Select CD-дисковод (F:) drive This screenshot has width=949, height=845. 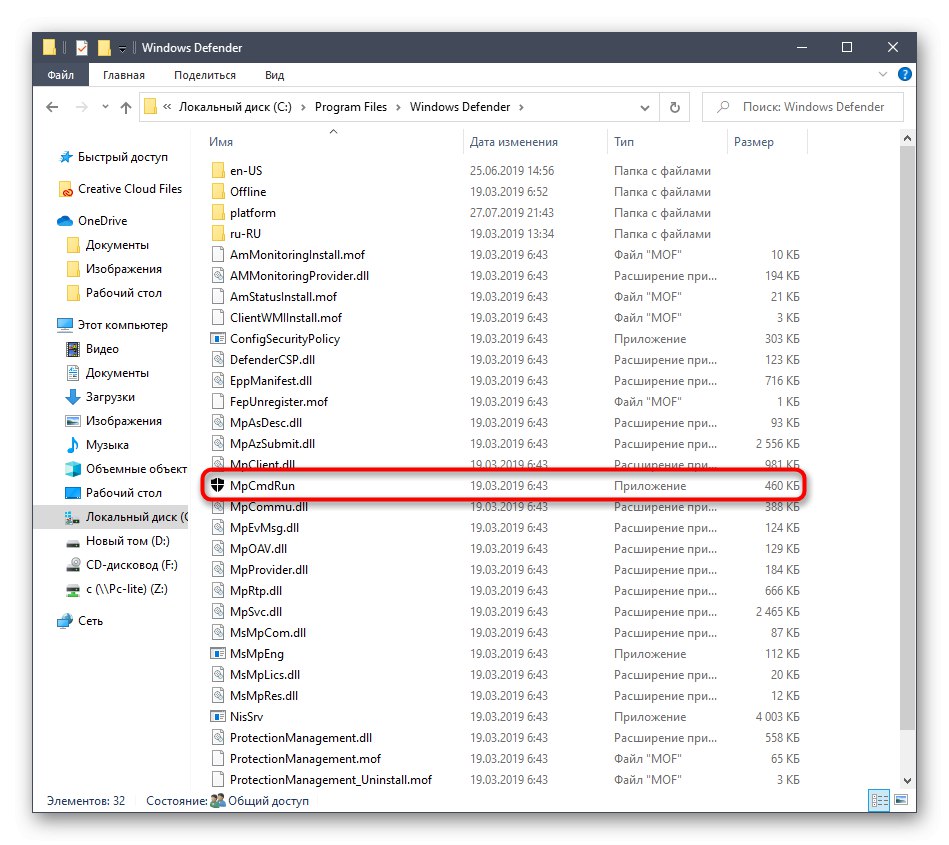[122, 565]
